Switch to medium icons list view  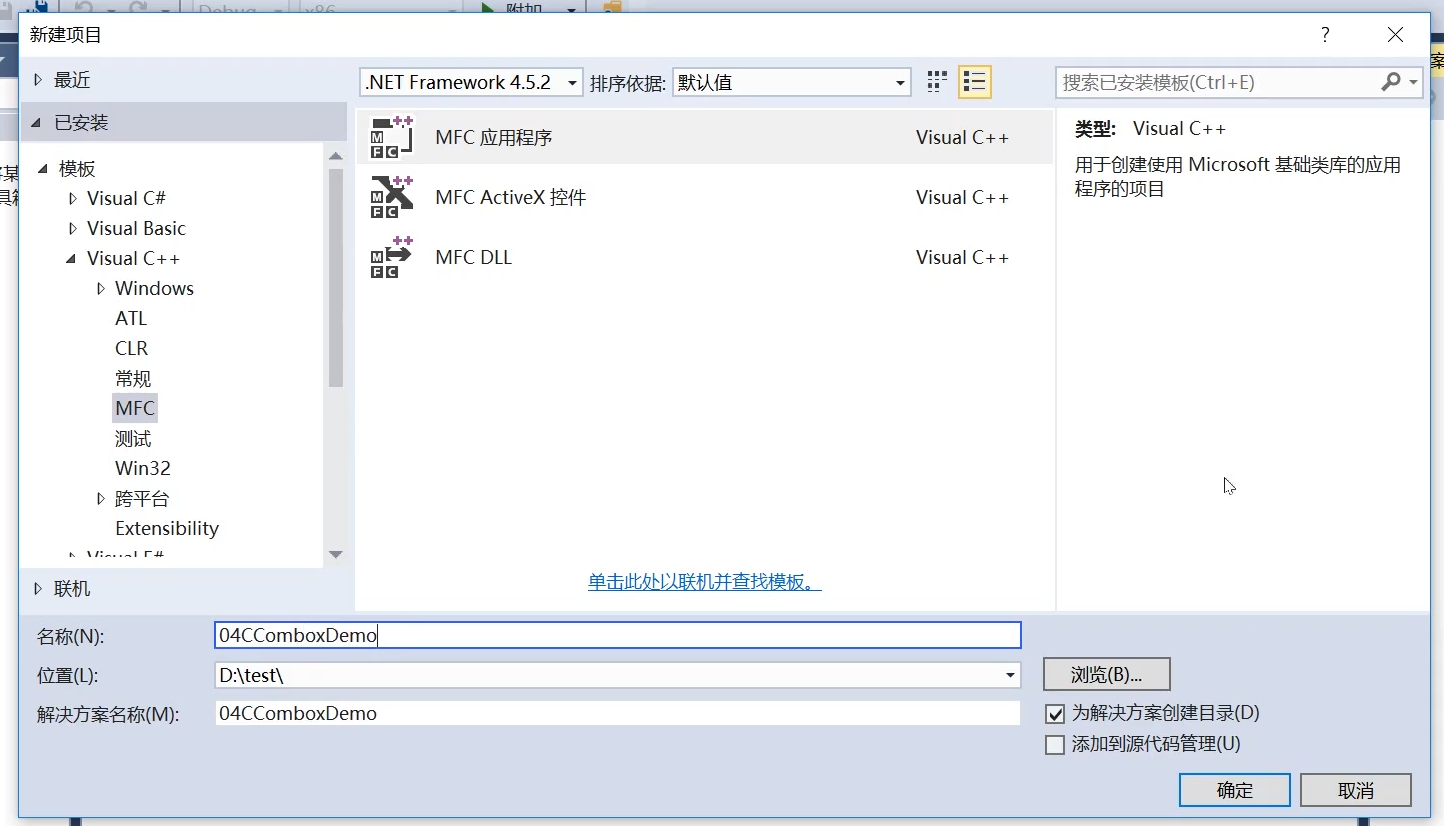[974, 82]
